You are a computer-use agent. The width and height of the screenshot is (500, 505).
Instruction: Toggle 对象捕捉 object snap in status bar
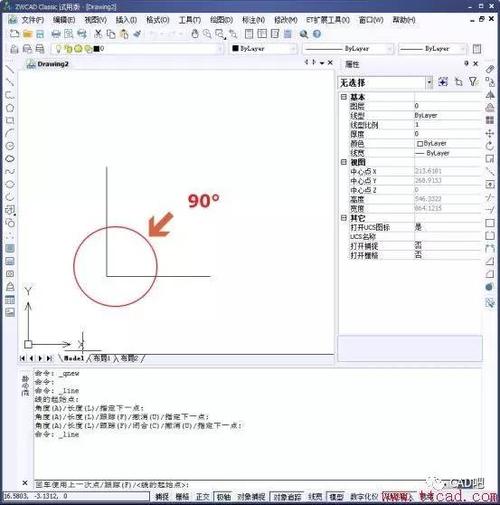point(251,497)
